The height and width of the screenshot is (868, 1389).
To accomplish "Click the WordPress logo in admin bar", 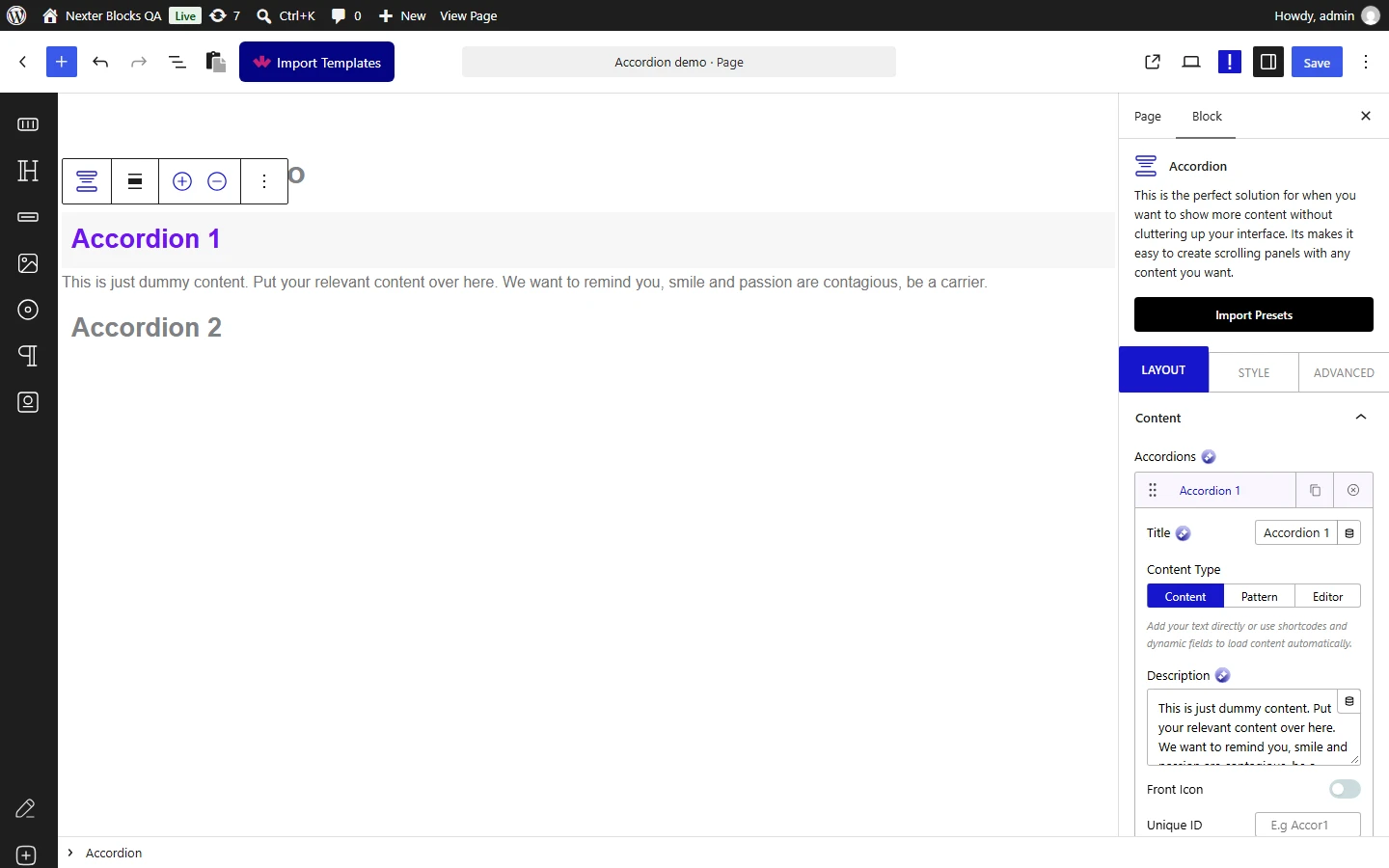I will pos(16,15).
